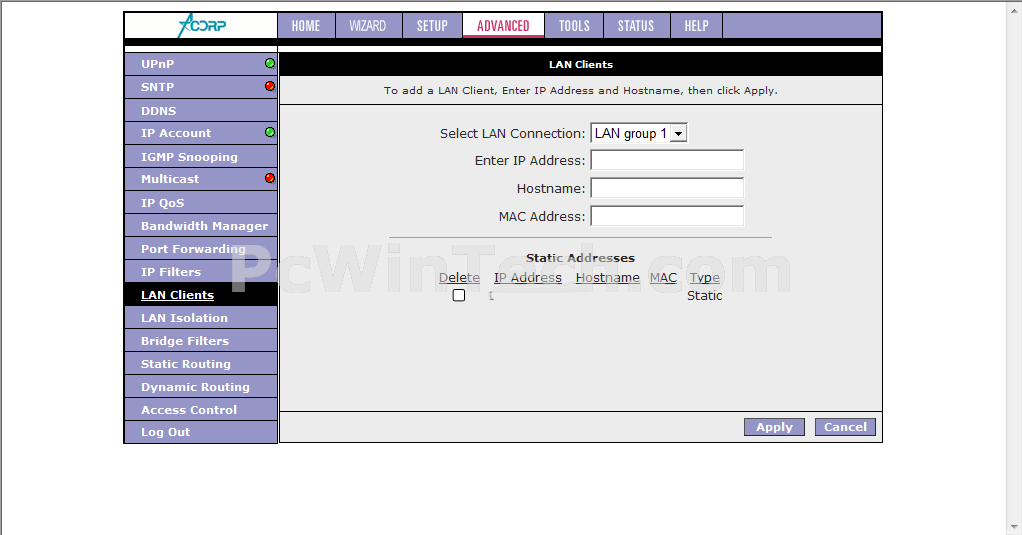The height and width of the screenshot is (535, 1022).
Task: Click the green status indicator beside IP Account
Action: point(270,132)
